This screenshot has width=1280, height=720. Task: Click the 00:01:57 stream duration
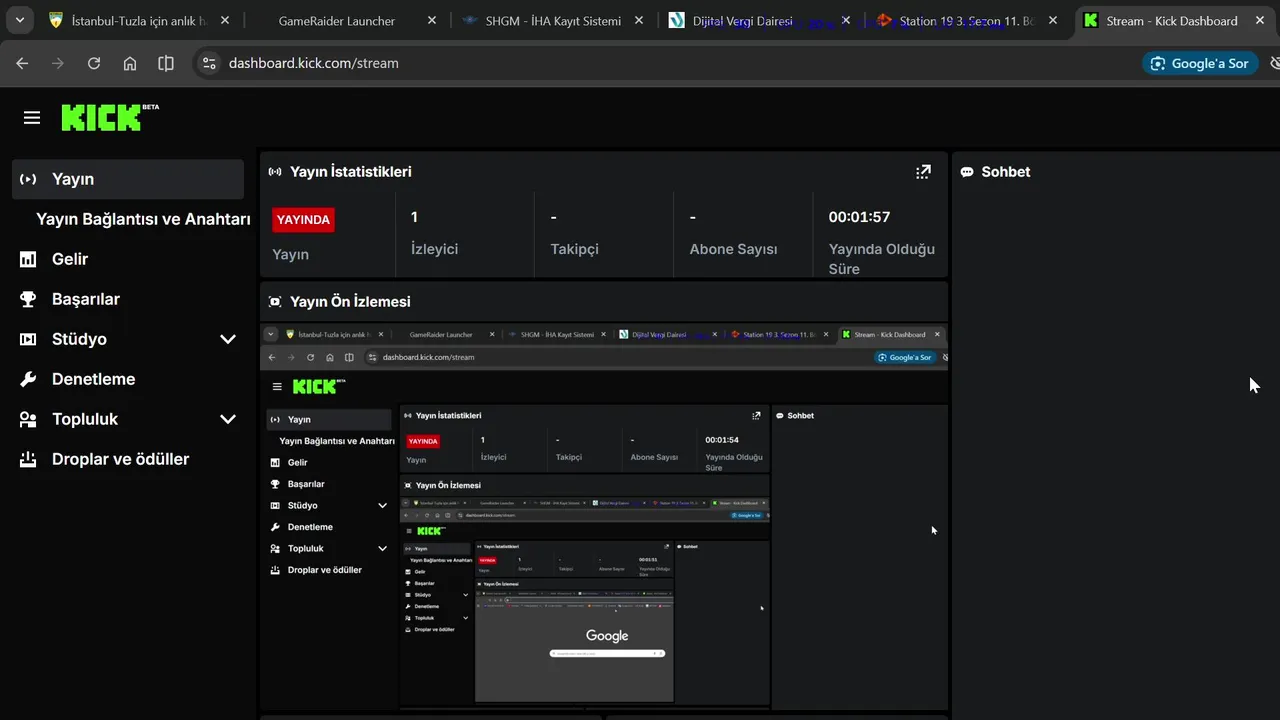click(859, 217)
